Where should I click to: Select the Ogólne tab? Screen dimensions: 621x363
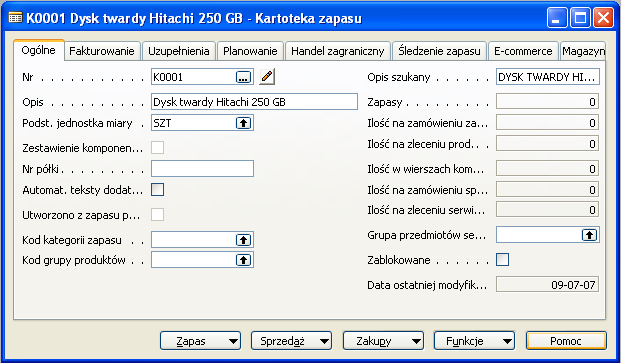(38, 50)
